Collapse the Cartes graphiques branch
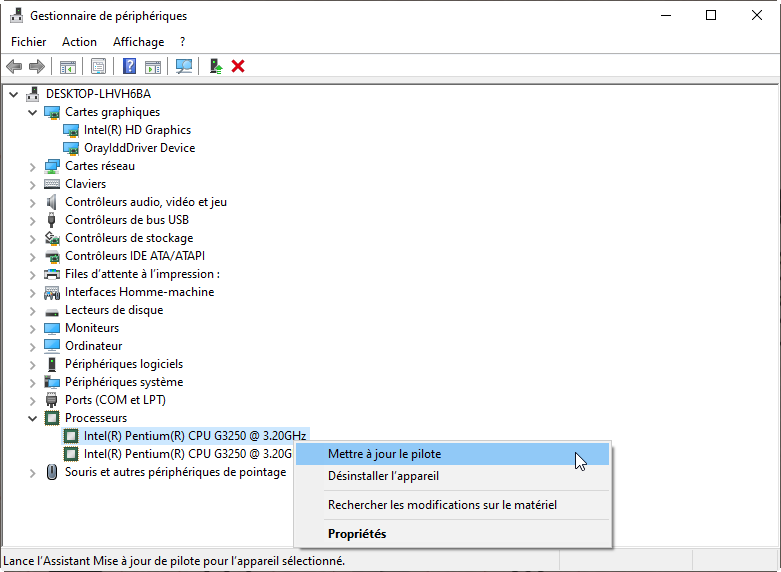This screenshot has height=572, width=781. pyautogui.click(x=32, y=112)
